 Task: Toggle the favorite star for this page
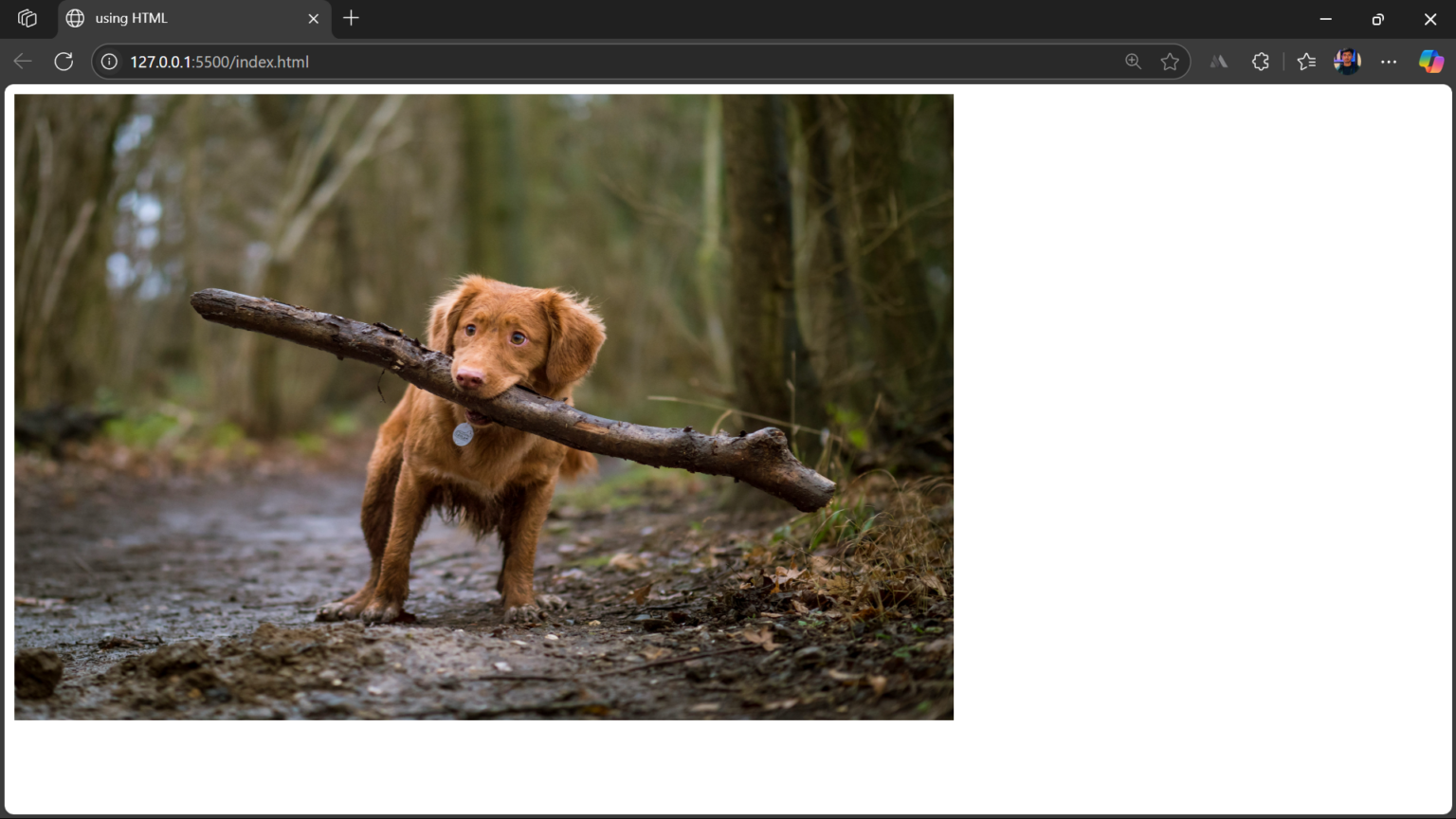(1171, 61)
